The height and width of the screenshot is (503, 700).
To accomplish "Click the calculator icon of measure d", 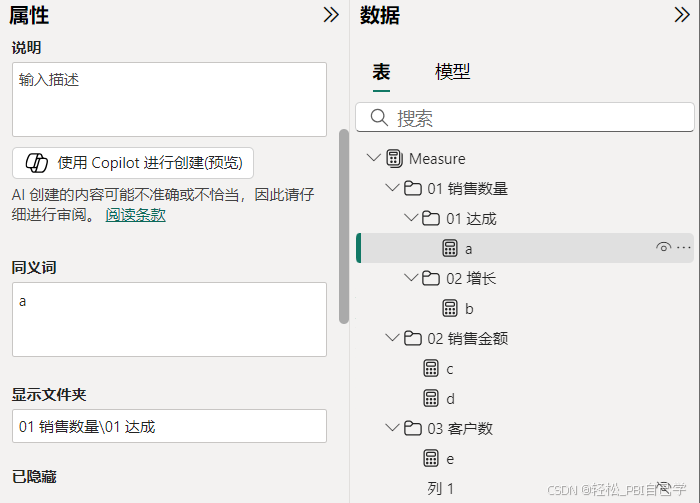I will coord(431,399).
